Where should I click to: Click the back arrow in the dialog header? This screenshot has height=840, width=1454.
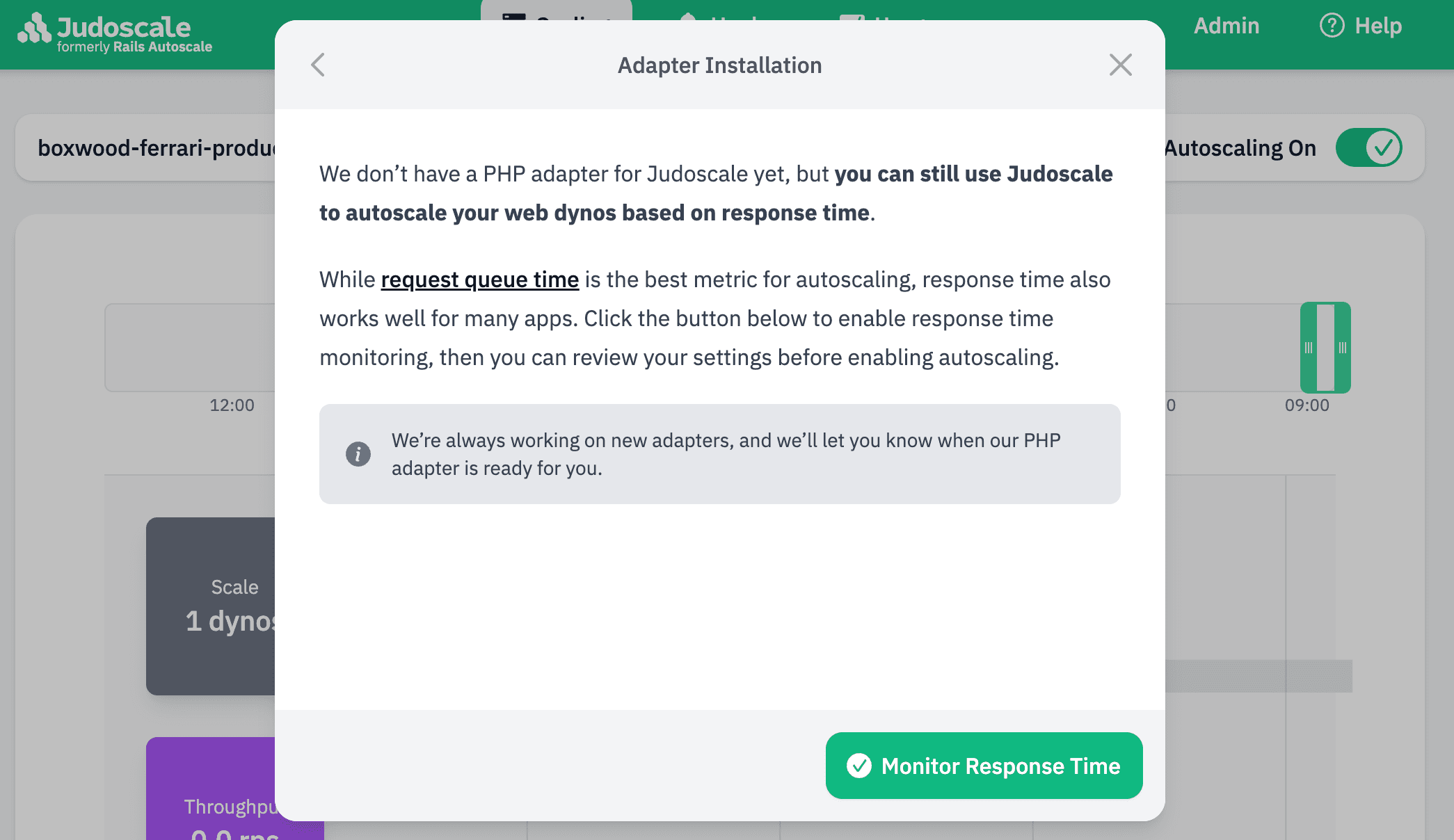point(318,64)
